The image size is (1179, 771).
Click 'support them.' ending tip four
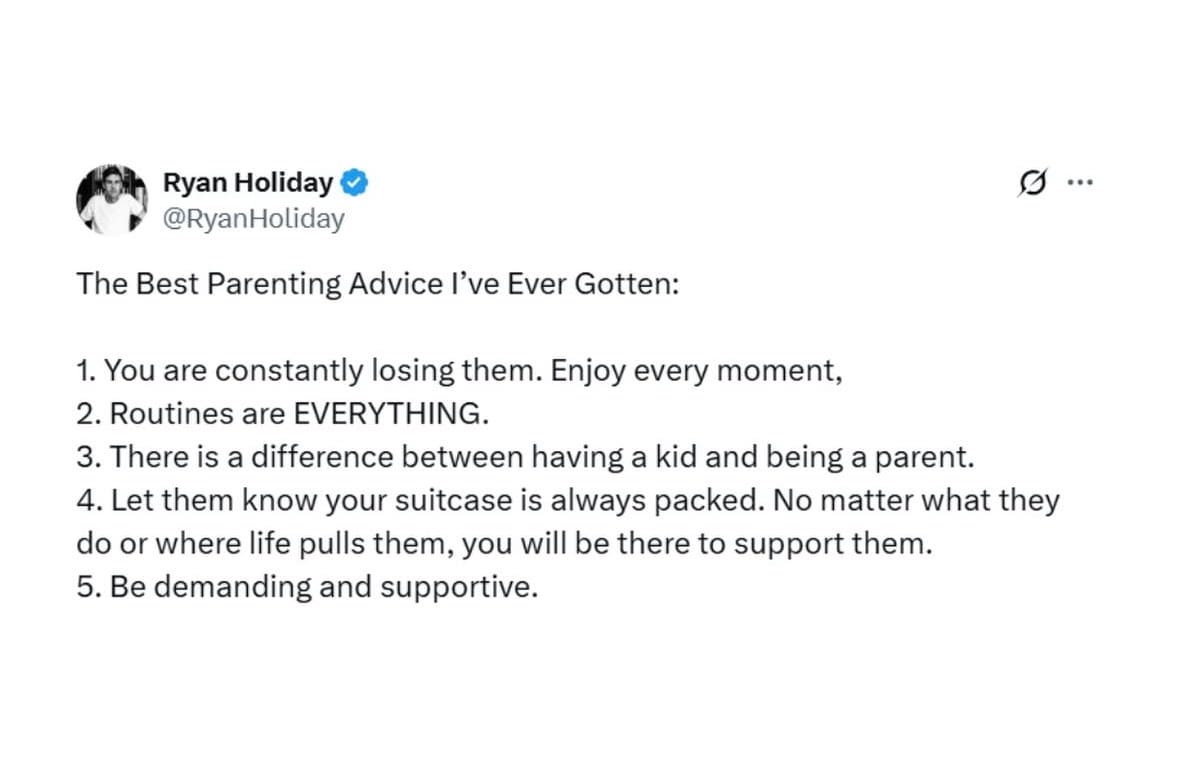click(x=833, y=544)
